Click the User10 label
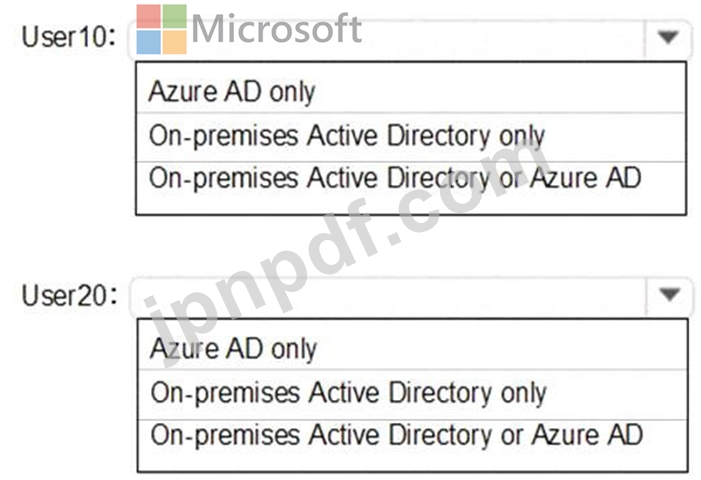Screen dimensions: 701x480 (69, 37)
